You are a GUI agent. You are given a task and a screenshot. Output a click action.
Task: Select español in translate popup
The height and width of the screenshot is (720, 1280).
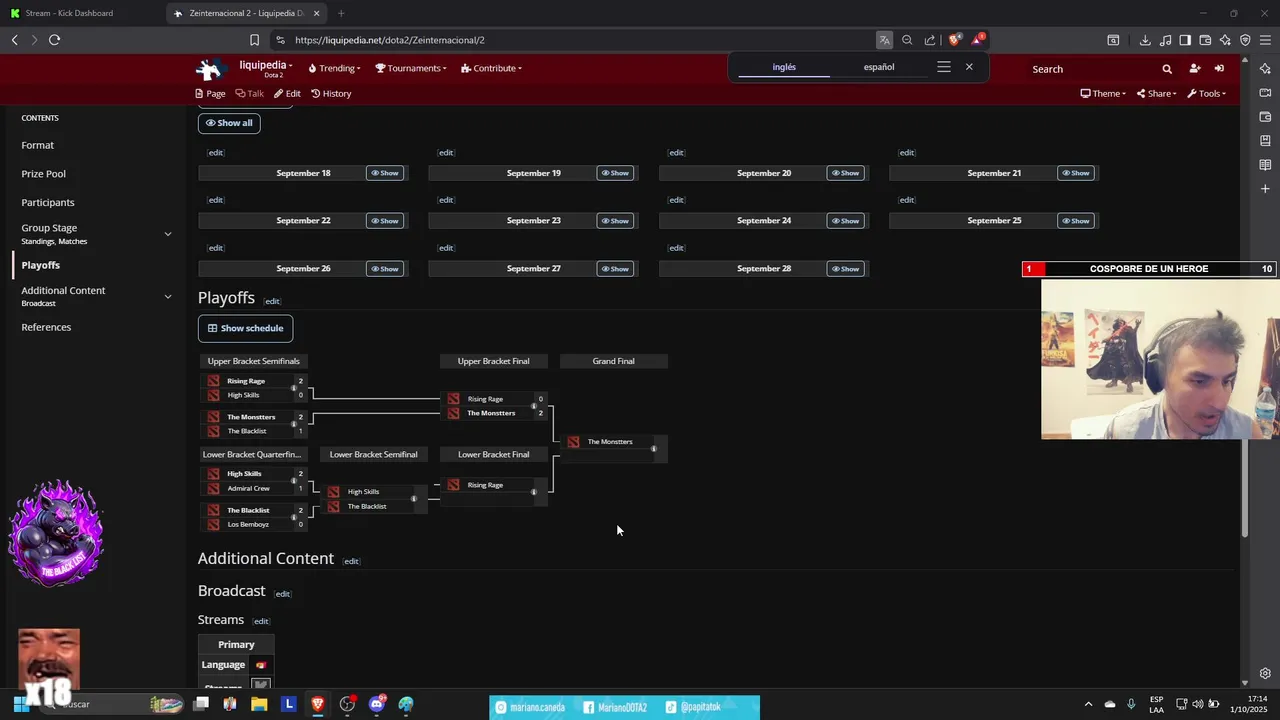(879, 67)
